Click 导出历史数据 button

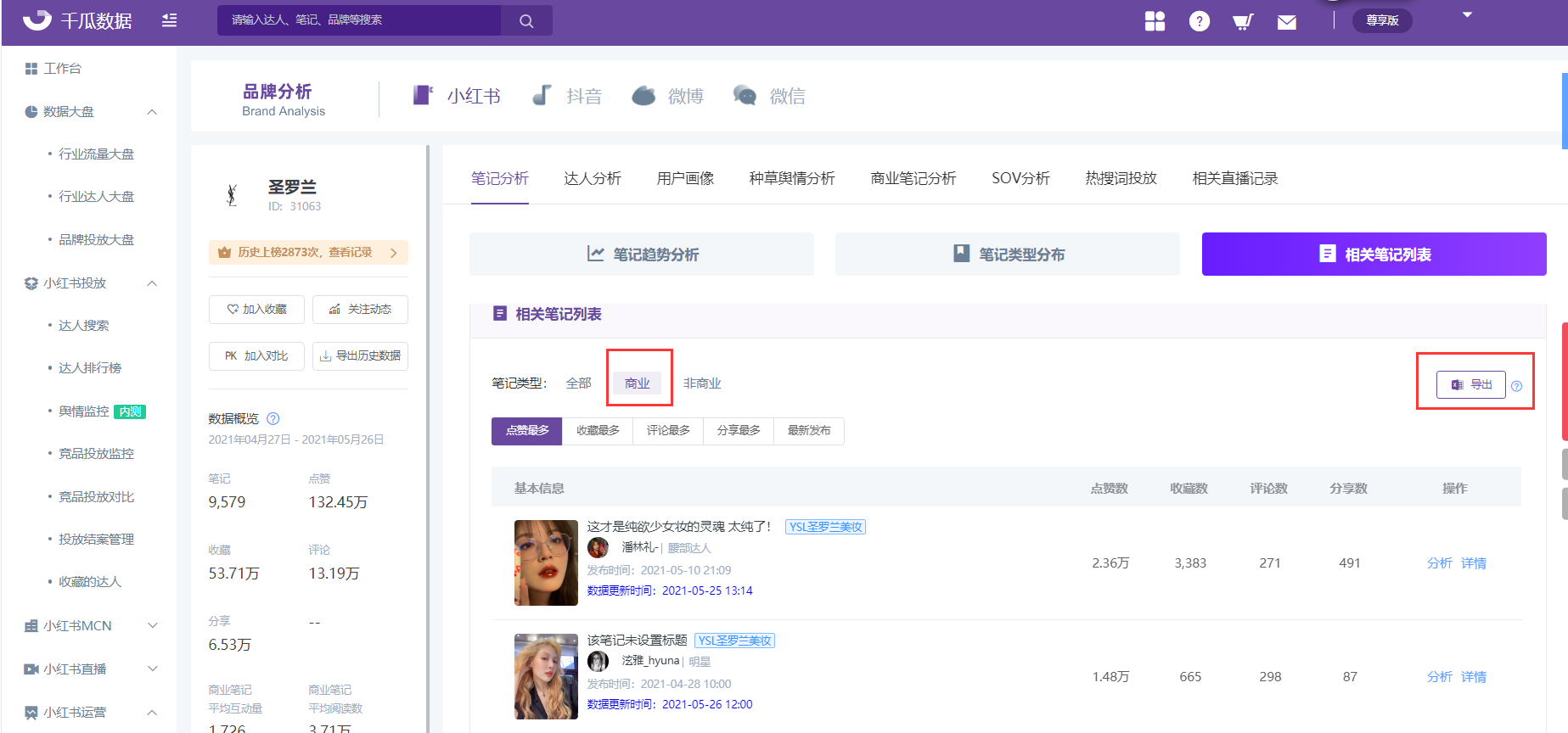[360, 356]
